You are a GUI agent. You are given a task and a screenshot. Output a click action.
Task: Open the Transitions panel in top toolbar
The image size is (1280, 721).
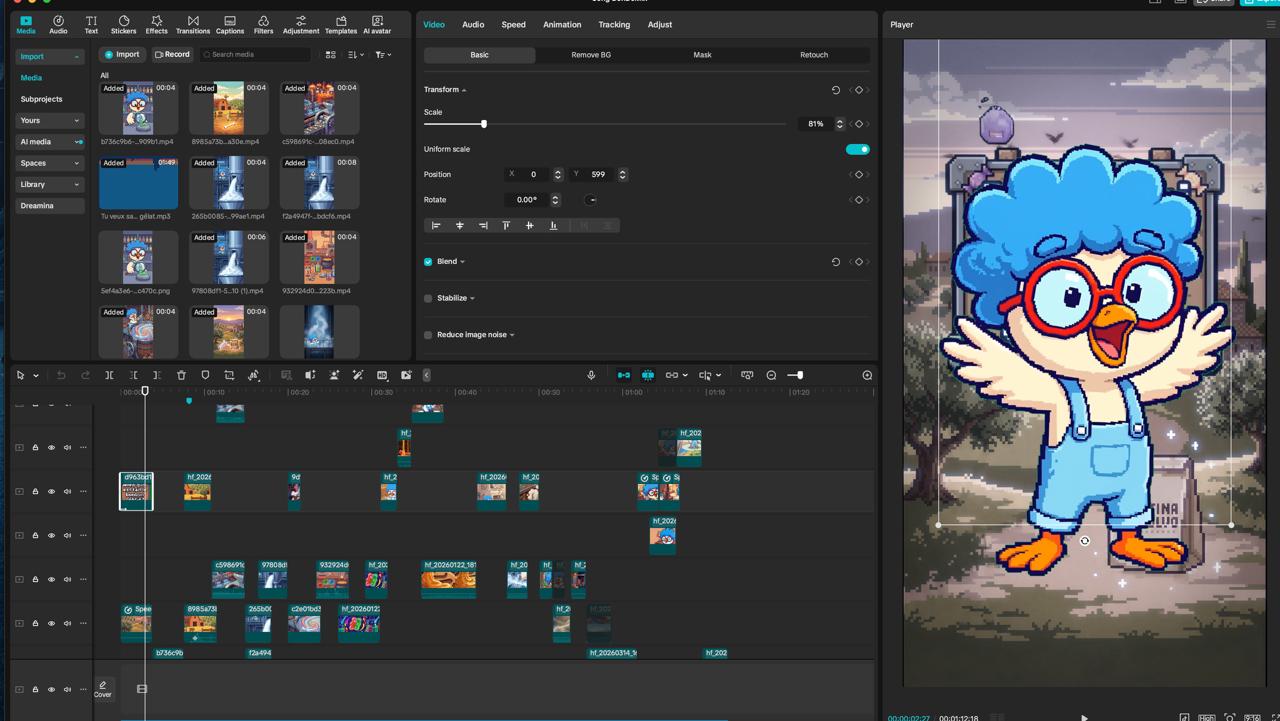[193, 24]
